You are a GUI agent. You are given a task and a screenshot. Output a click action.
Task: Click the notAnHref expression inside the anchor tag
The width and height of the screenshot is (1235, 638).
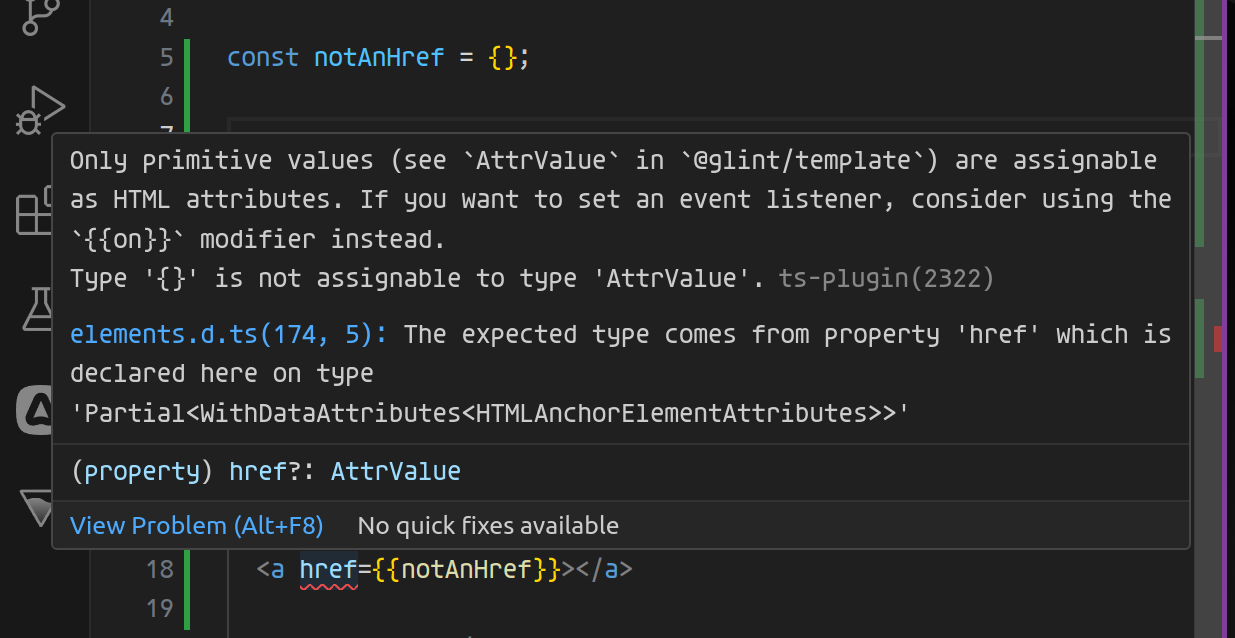pyautogui.click(x=468, y=569)
